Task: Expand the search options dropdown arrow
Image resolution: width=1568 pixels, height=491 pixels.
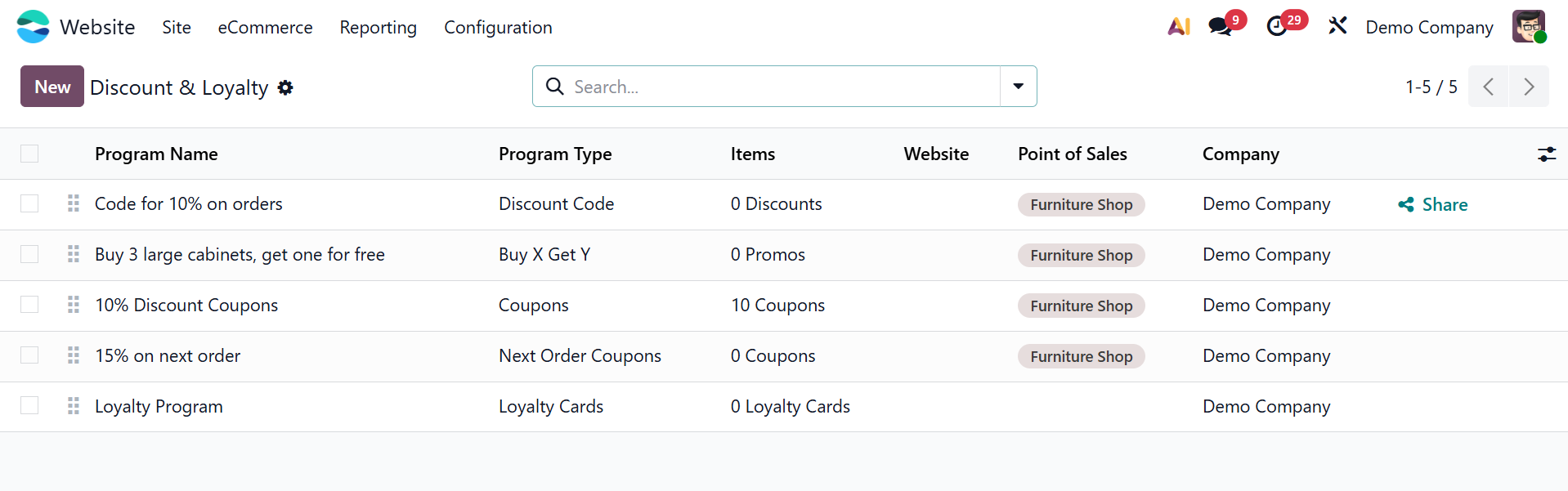Action: coord(1018,87)
